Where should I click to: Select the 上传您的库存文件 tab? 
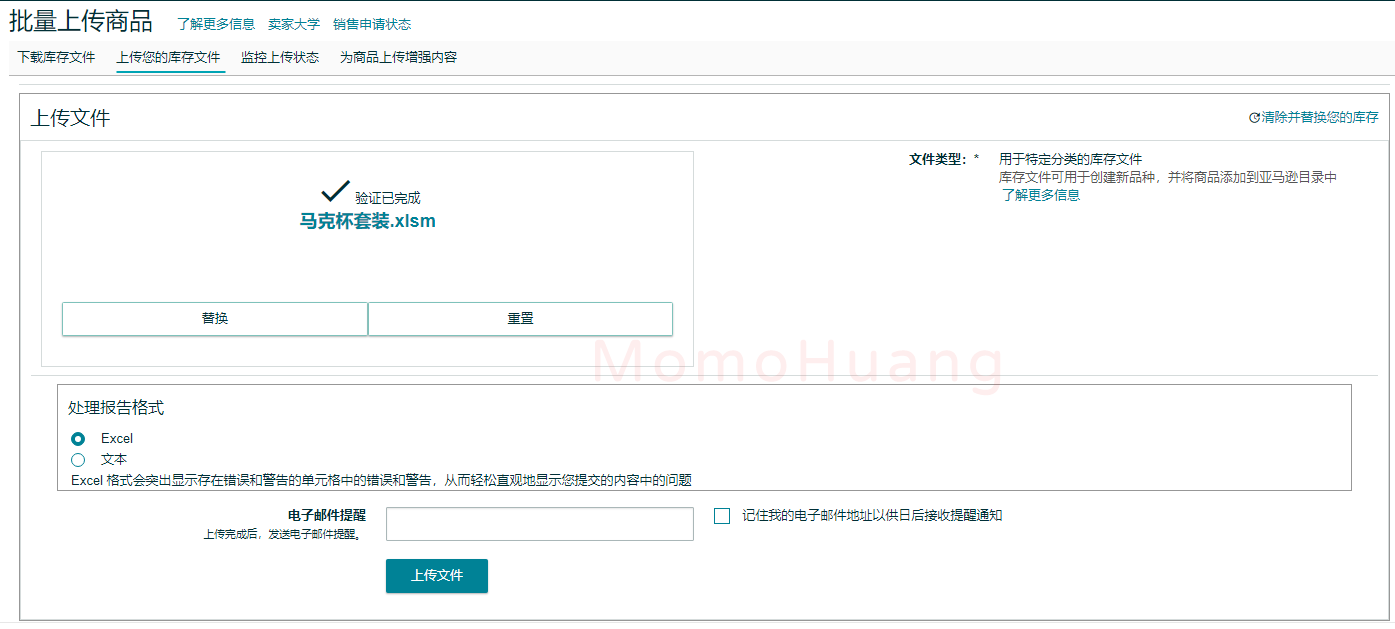[169, 58]
